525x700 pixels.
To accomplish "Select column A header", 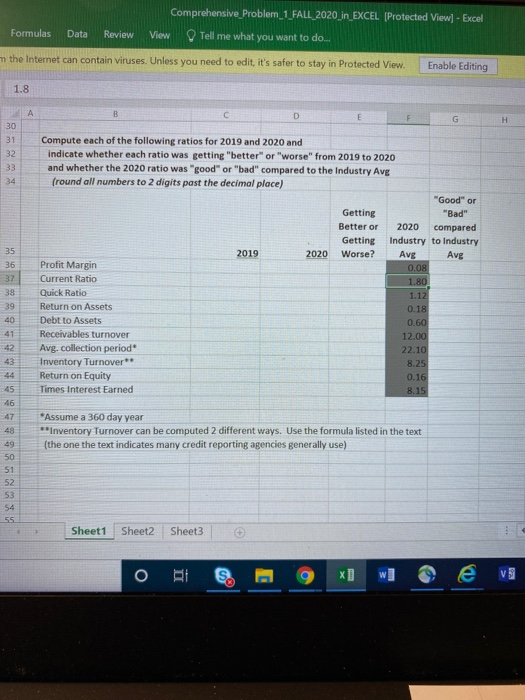I will click(x=29, y=113).
